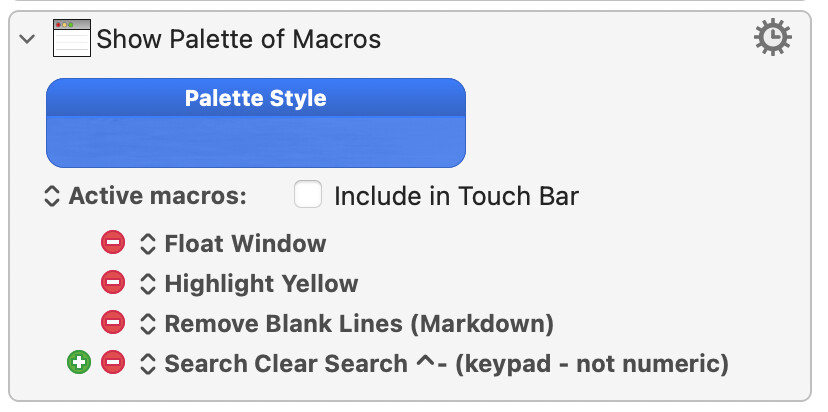Click the Include in Touch Bar label
This screenshot has height=412, width=828.
click(456, 196)
